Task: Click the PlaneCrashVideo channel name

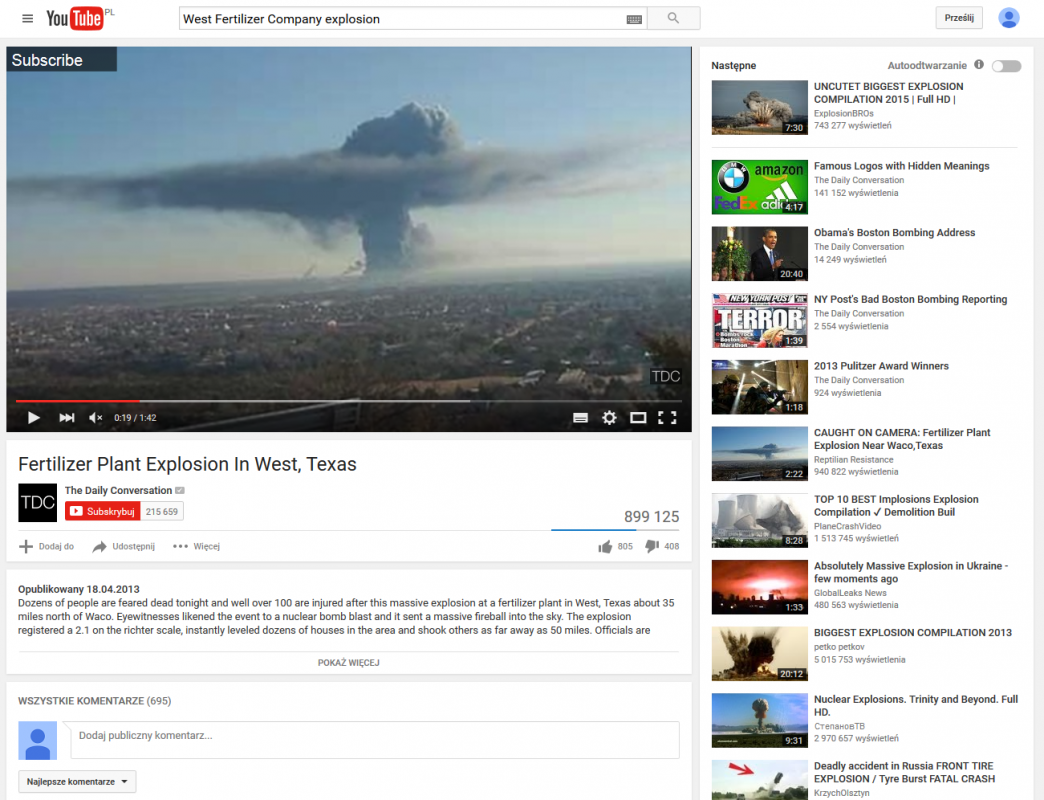Action: tap(848, 526)
